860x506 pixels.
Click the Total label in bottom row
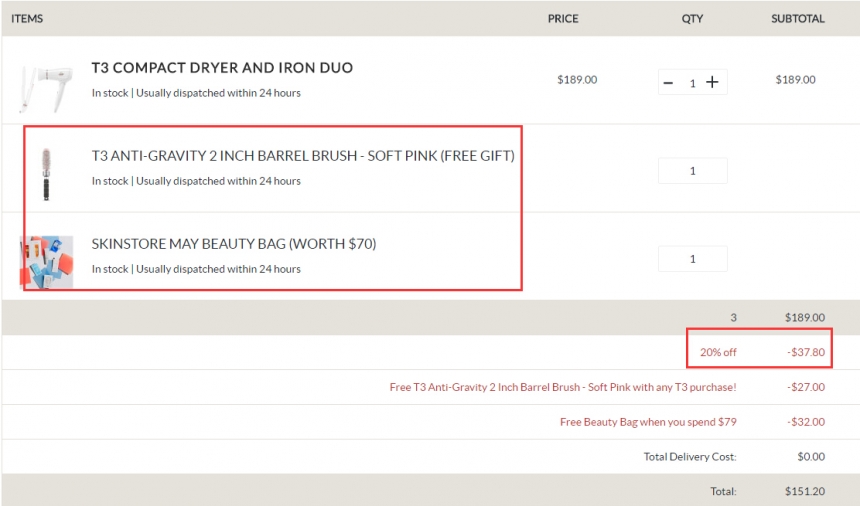(x=723, y=492)
